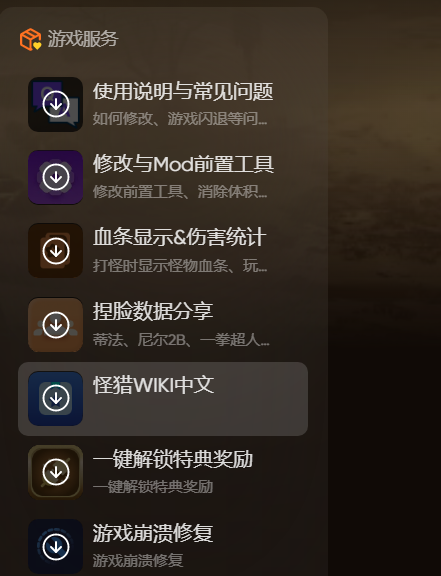This screenshot has height=576, width=441.
Task: Click the 一键解锁特典奖励 title
Action: coord(173,459)
